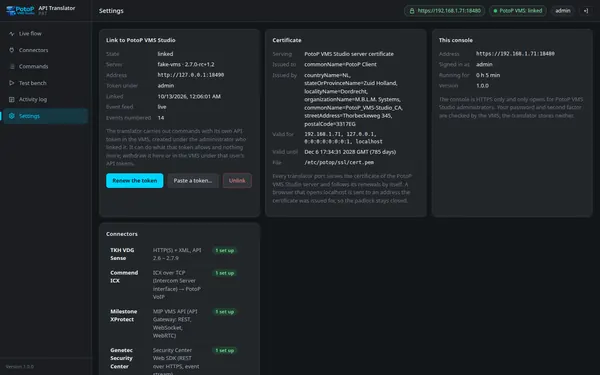Click the This console Version value 1.0.0
The image size is (600, 375).
coord(482,86)
